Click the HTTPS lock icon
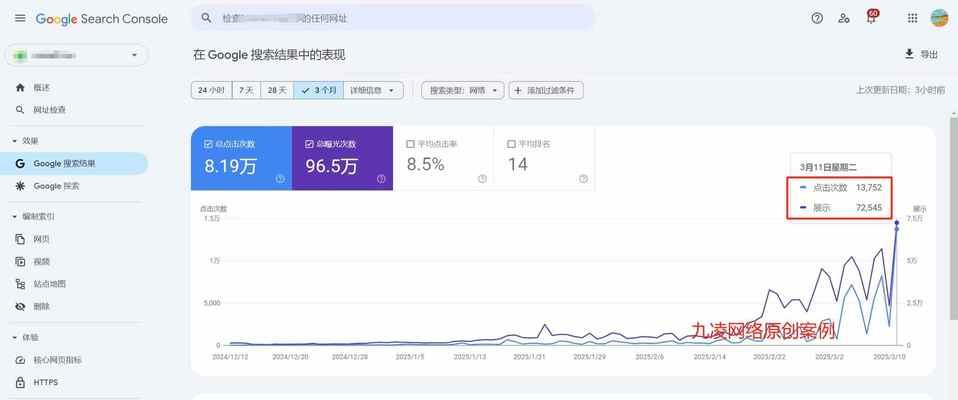This screenshot has height=400, width=958. [20, 382]
